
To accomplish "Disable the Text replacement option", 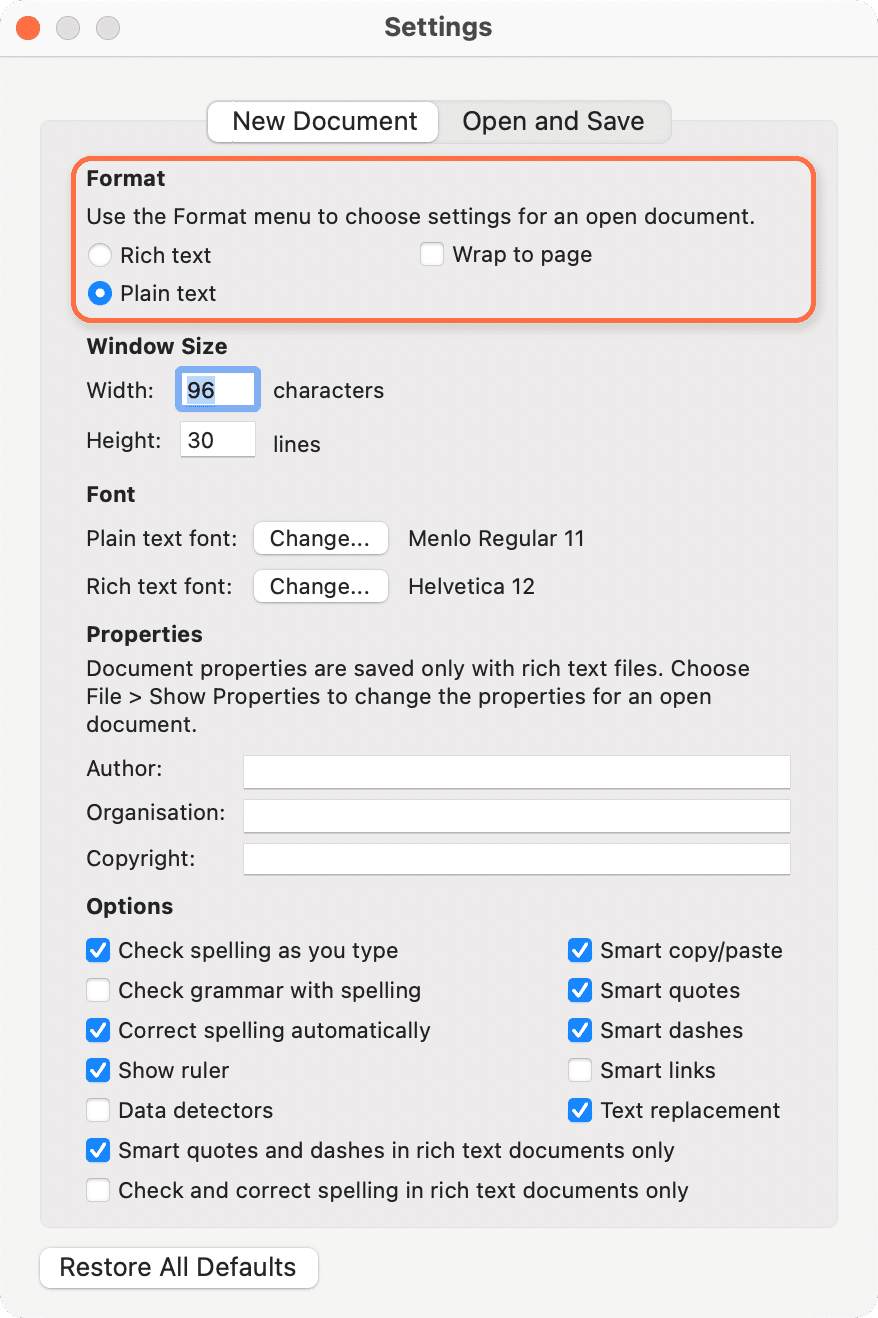I will (580, 1110).
